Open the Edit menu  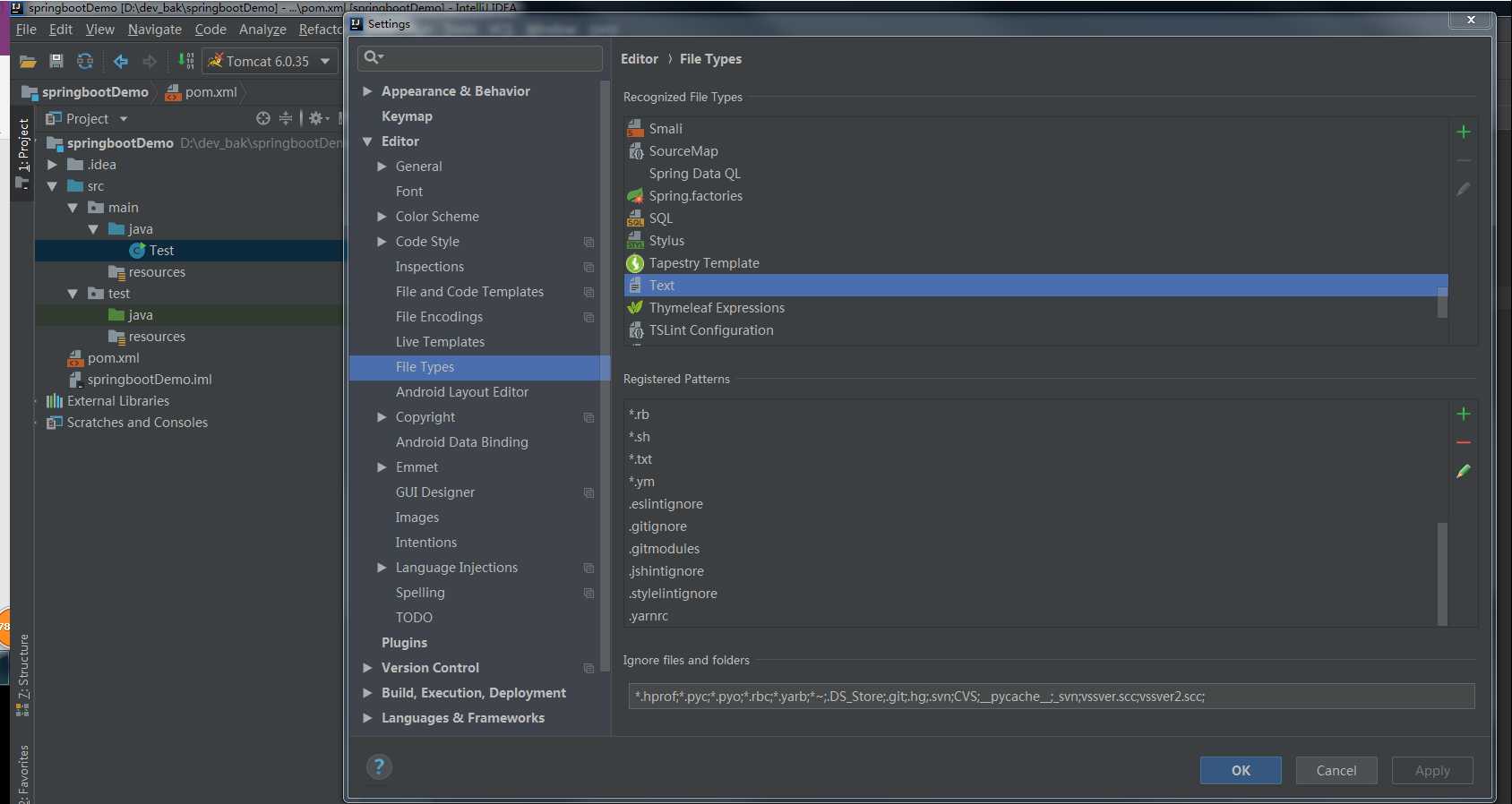[61, 30]
